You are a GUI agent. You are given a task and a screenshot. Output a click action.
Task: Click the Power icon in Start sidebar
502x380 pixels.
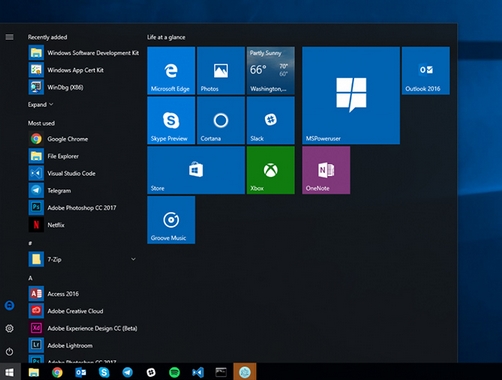coord(10,351)
